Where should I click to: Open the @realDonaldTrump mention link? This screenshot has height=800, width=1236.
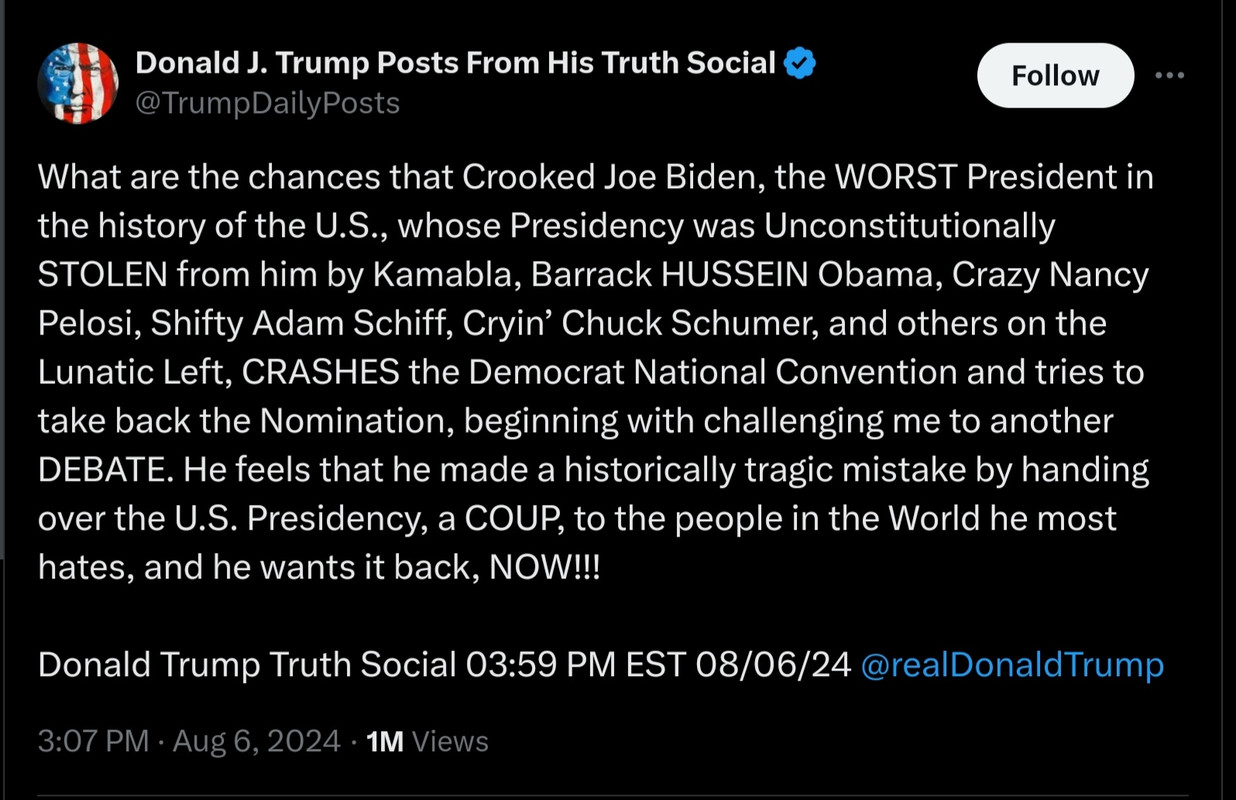tap(1012, 665)
